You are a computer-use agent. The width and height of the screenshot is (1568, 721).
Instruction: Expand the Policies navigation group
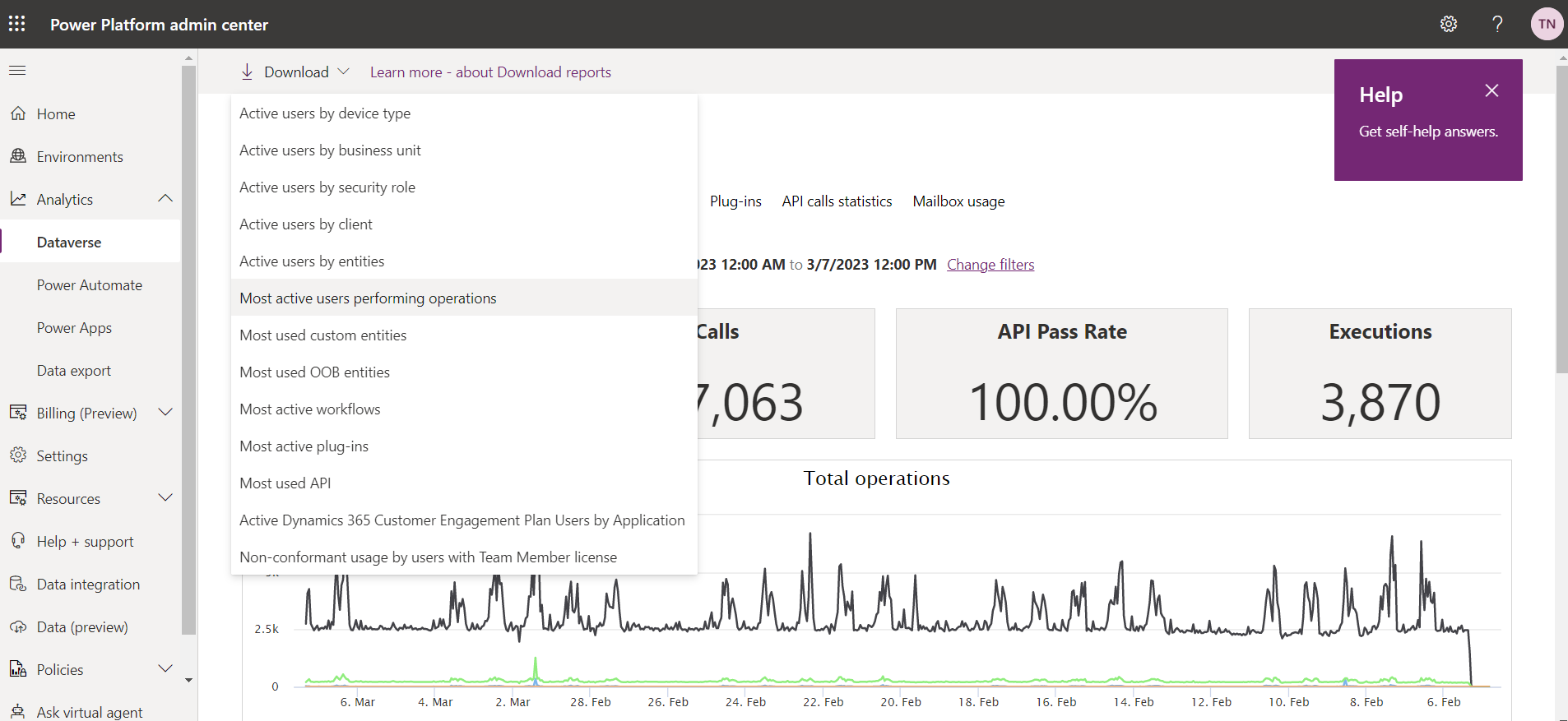(x=165, y=669)
